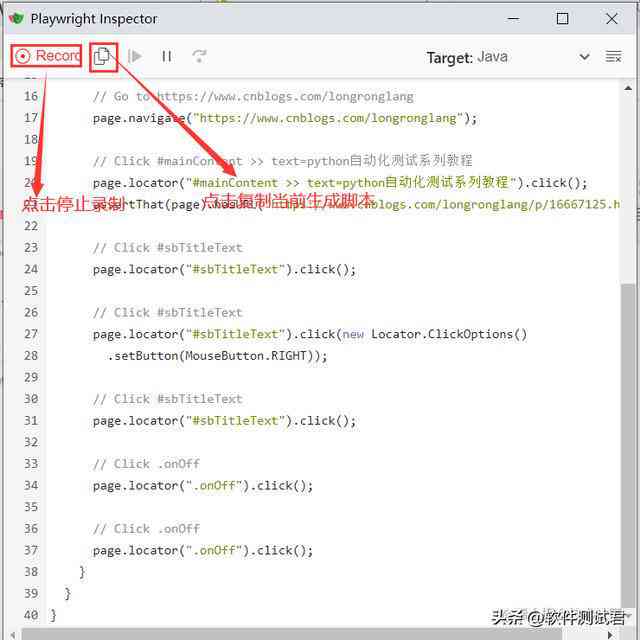Stop recording with the Record button

coord(46,56)
